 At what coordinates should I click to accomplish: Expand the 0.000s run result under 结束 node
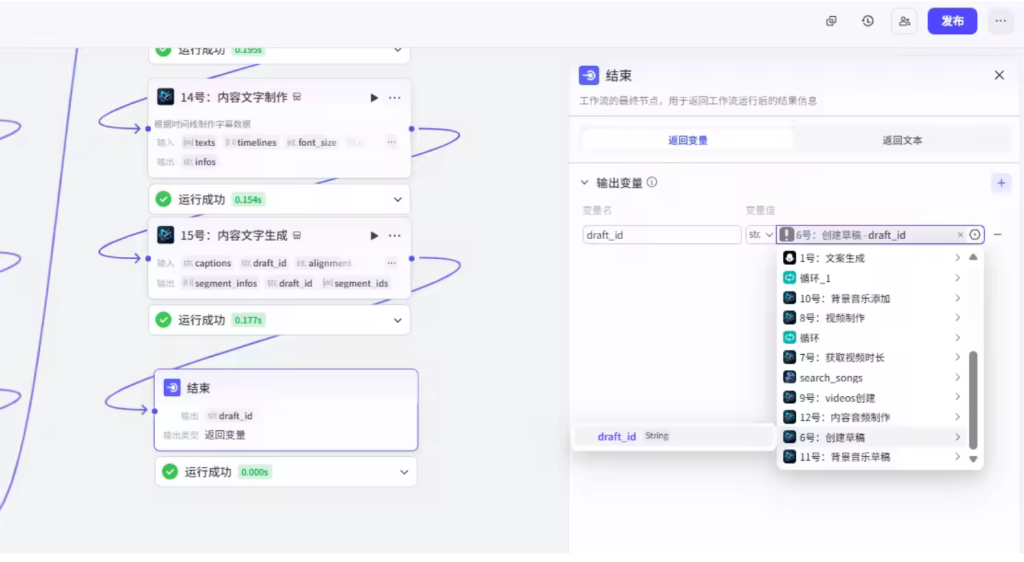404,472
